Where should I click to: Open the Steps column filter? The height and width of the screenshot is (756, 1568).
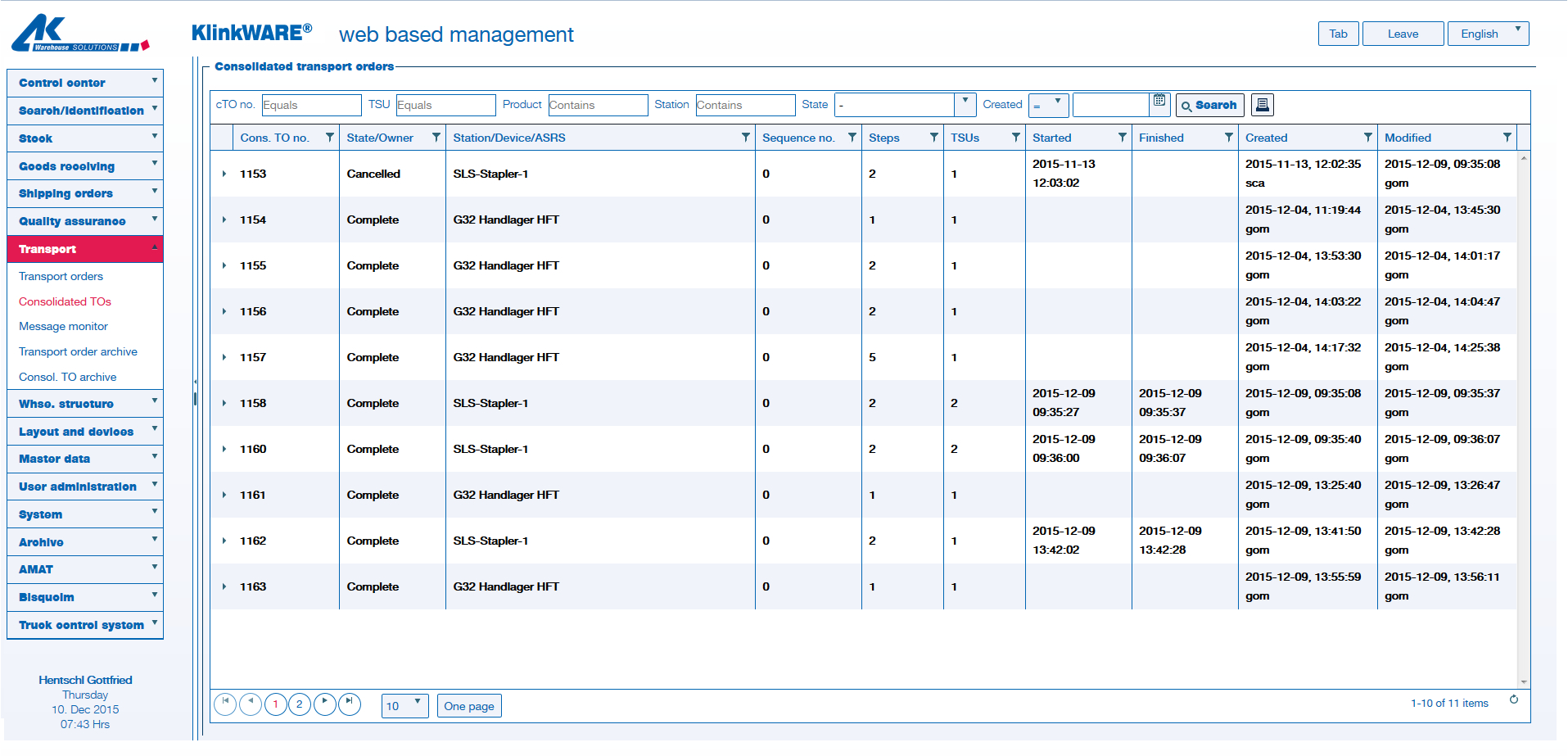click(x=934, y=138)
